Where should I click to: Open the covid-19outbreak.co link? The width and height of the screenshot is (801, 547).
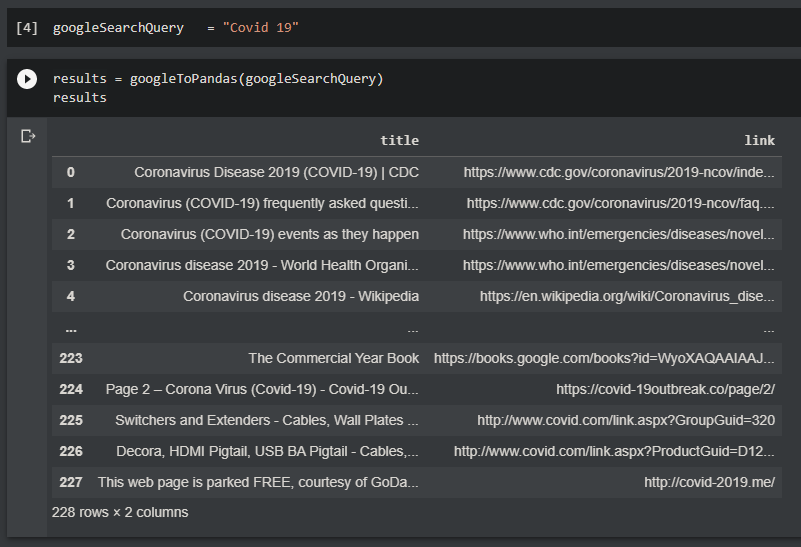[x=665, y=389]
